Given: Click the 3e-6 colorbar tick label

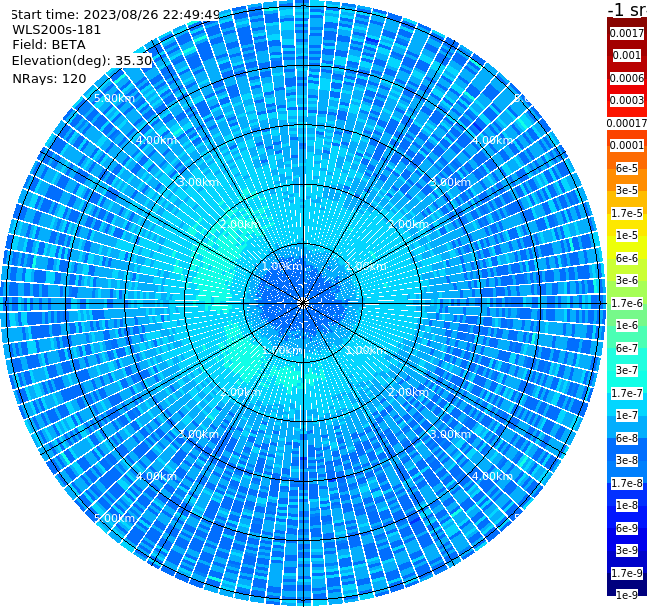Looking at the screenshot, I should pyautogui.click(x=627, y=280).
